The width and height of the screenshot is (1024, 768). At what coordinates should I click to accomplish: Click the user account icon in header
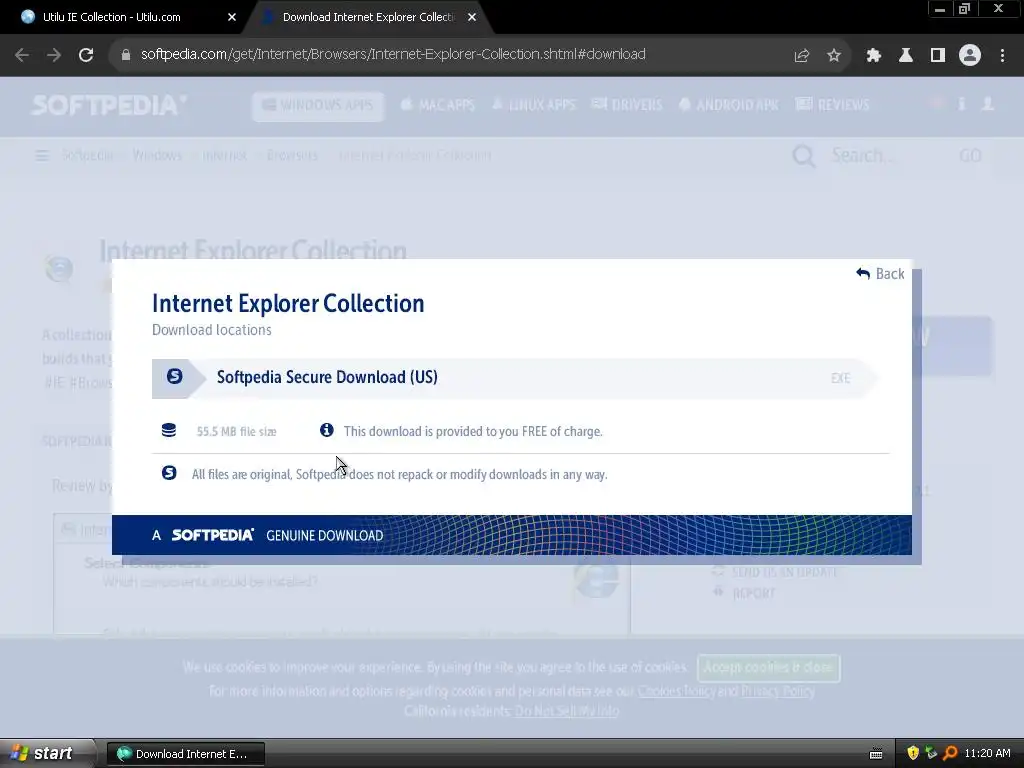pos(988,104)
